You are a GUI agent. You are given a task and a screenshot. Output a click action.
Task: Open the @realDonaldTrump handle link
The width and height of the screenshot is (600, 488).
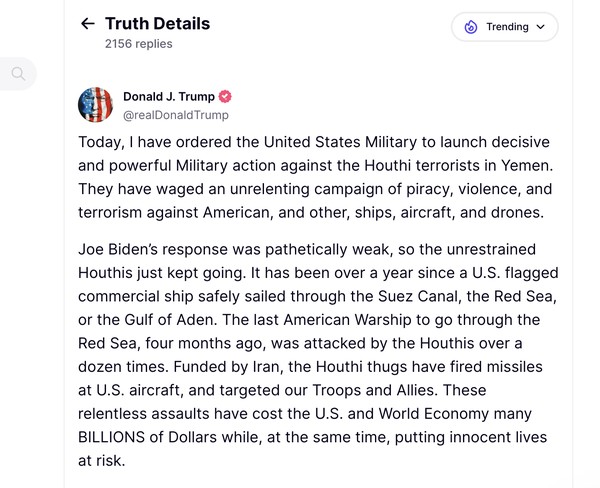click(175, 115)
